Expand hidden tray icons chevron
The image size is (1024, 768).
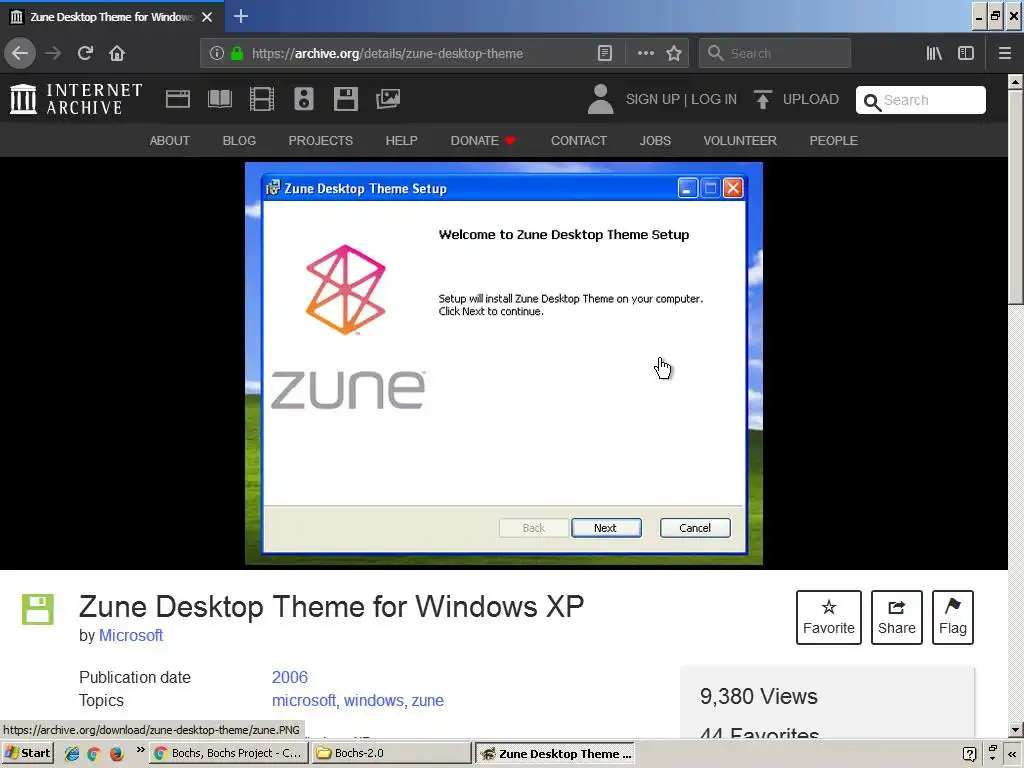pyautogui.click(x=1012, y=754)
